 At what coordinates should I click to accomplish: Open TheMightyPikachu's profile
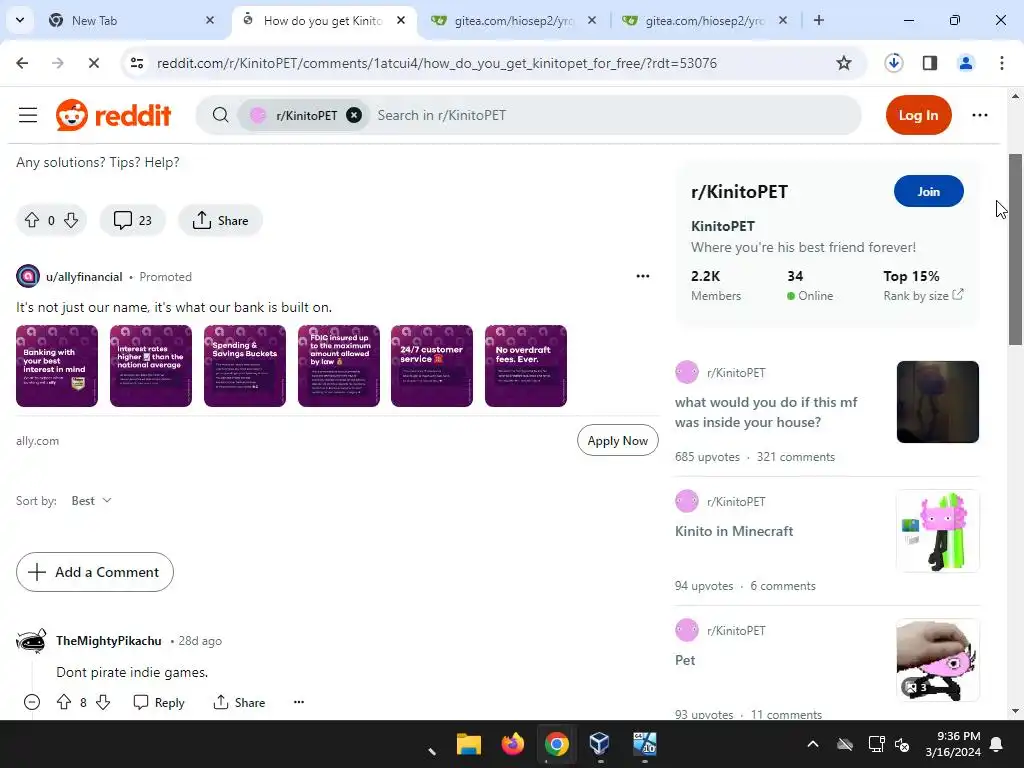(108, 641)
